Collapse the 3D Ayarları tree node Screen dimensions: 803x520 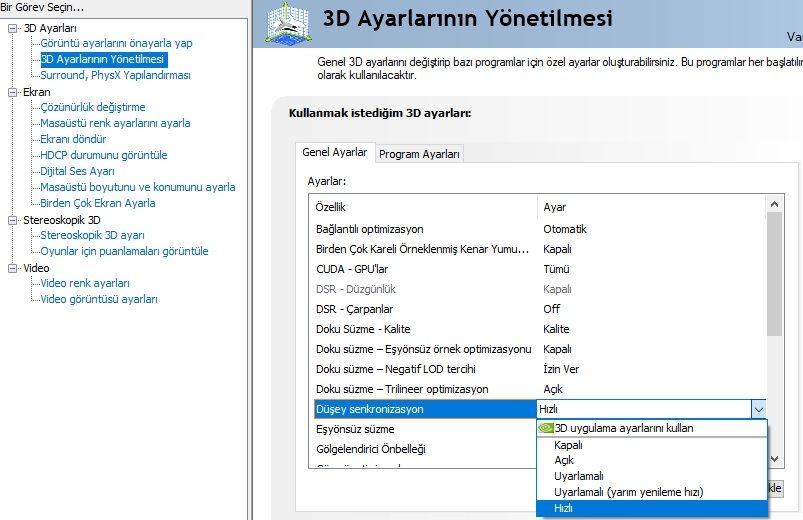coord(12,28)
